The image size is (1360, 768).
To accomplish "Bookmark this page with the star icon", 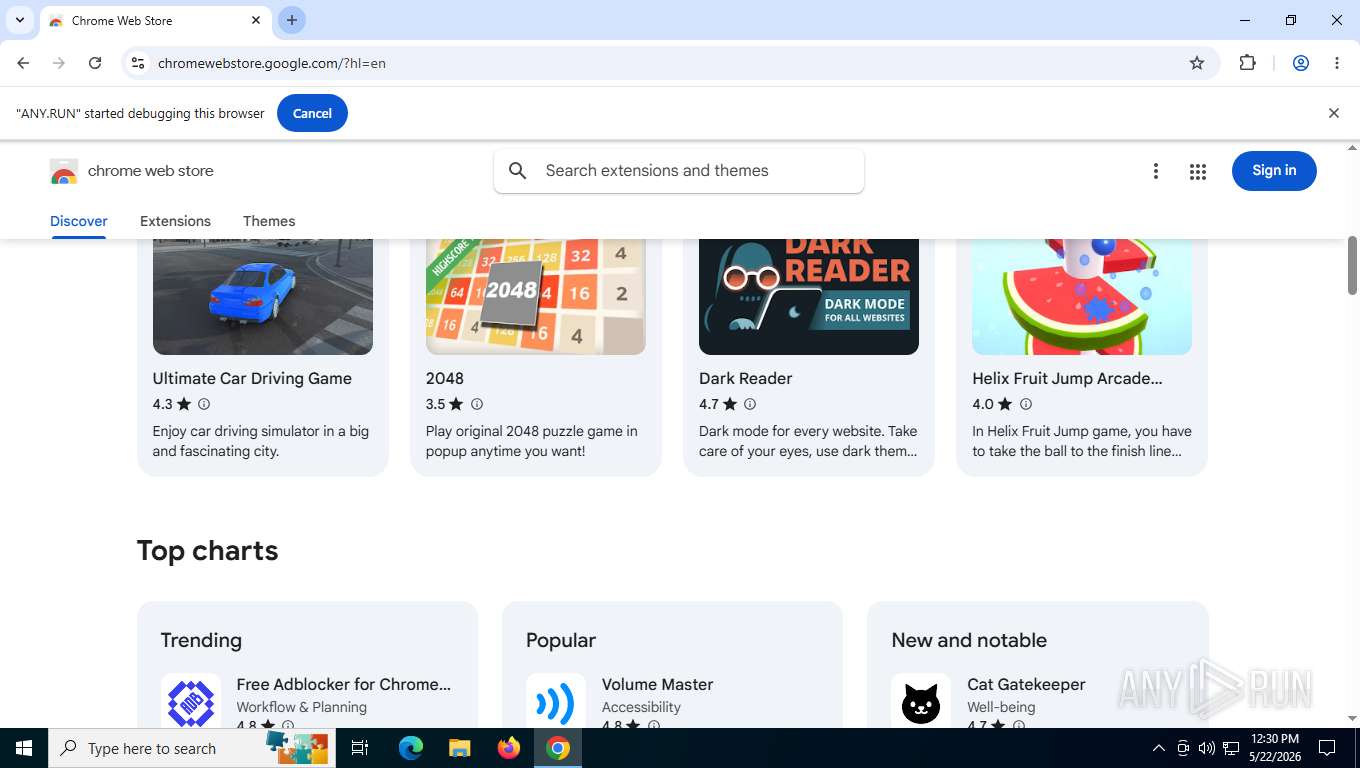I will pos(1197,63).
